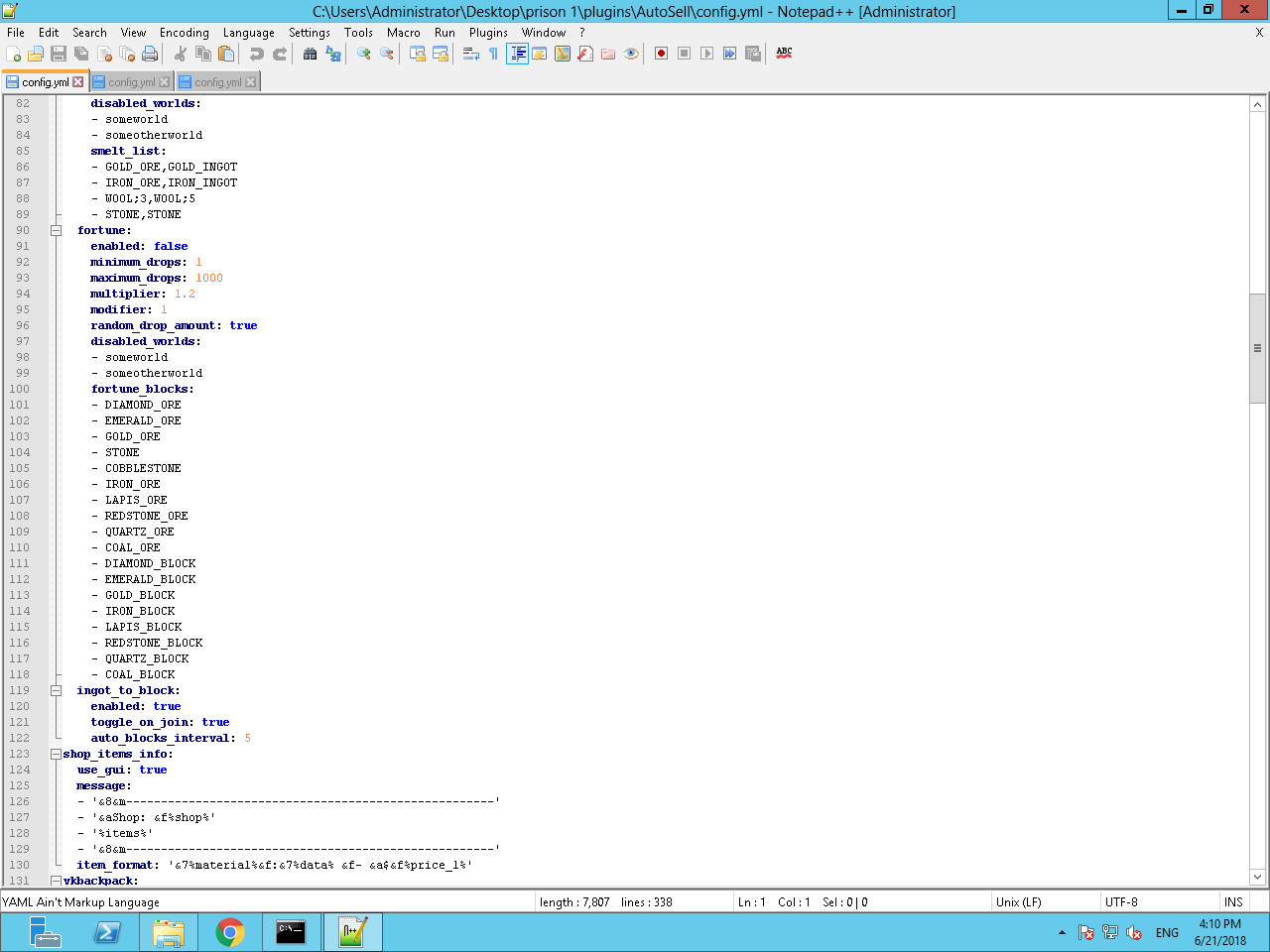Click the Undo toolbar icon
The image size is (1270, 952).
(x=257, y=54)
